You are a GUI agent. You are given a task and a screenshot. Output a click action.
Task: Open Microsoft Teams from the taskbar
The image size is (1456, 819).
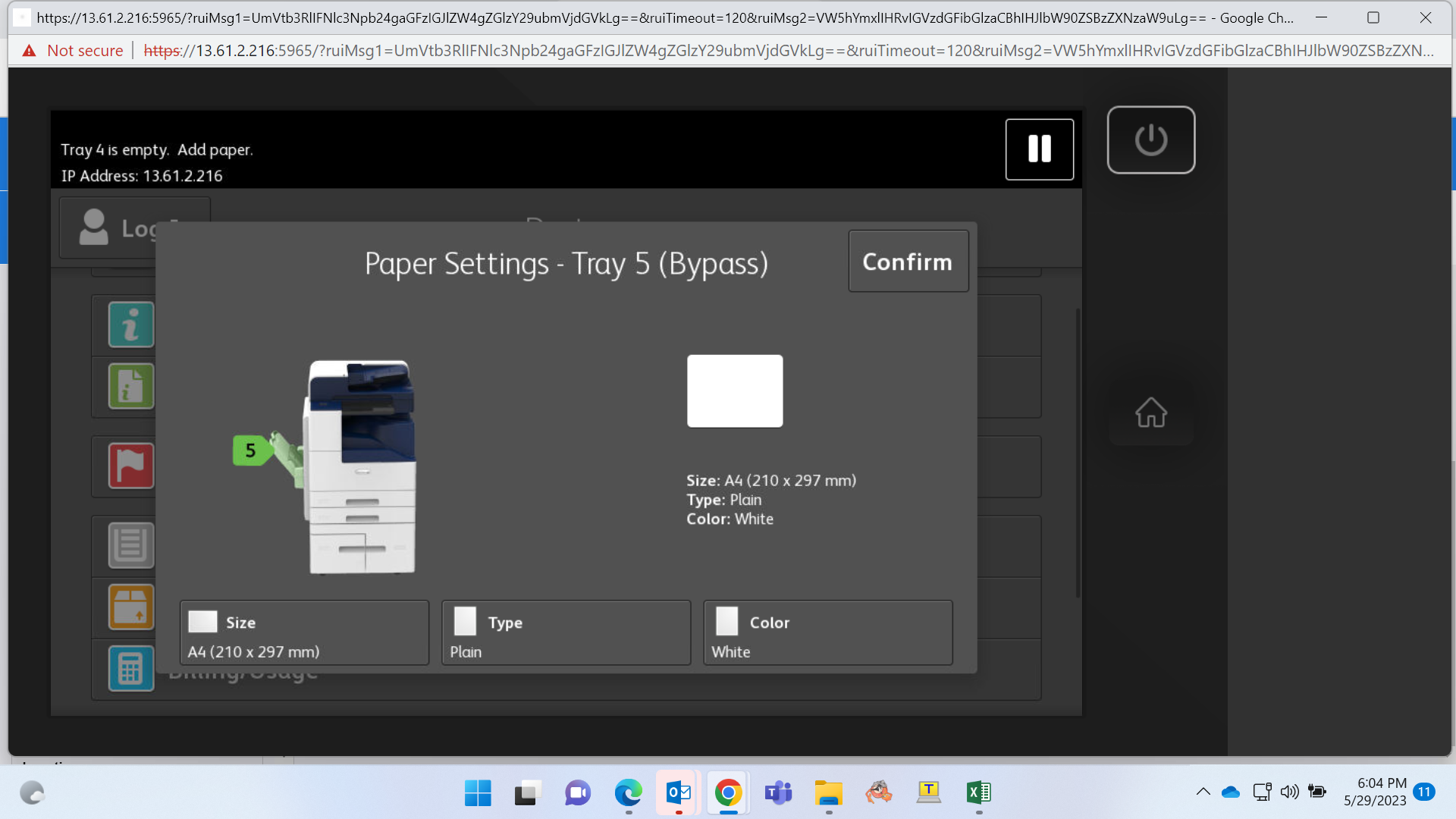click(778, 793)
